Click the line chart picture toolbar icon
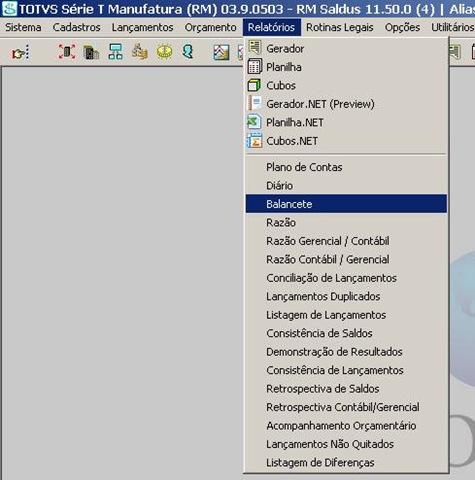The image size is (475, 480). click(x=221, y=52)
